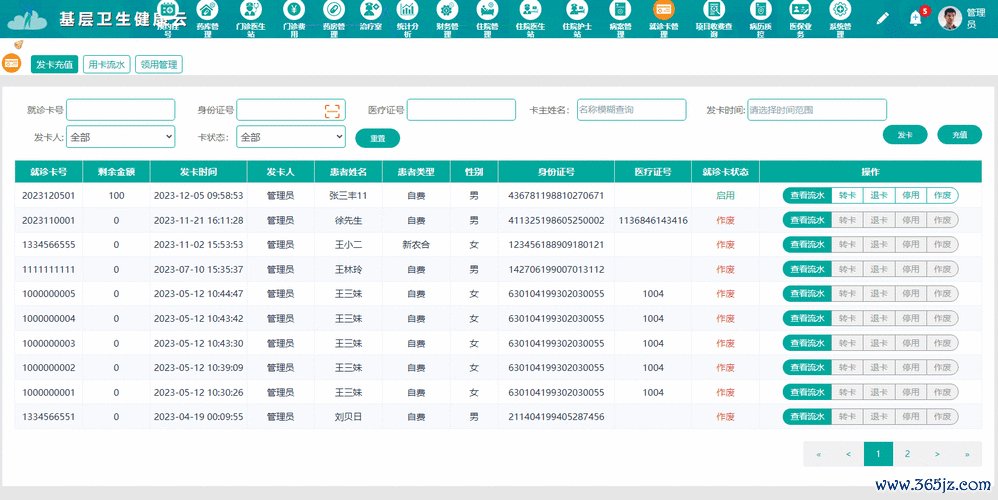The height and width of the screenshot is (500, 998).
Task: Focus the 医疗证号 input field
Action: [461, 109]
